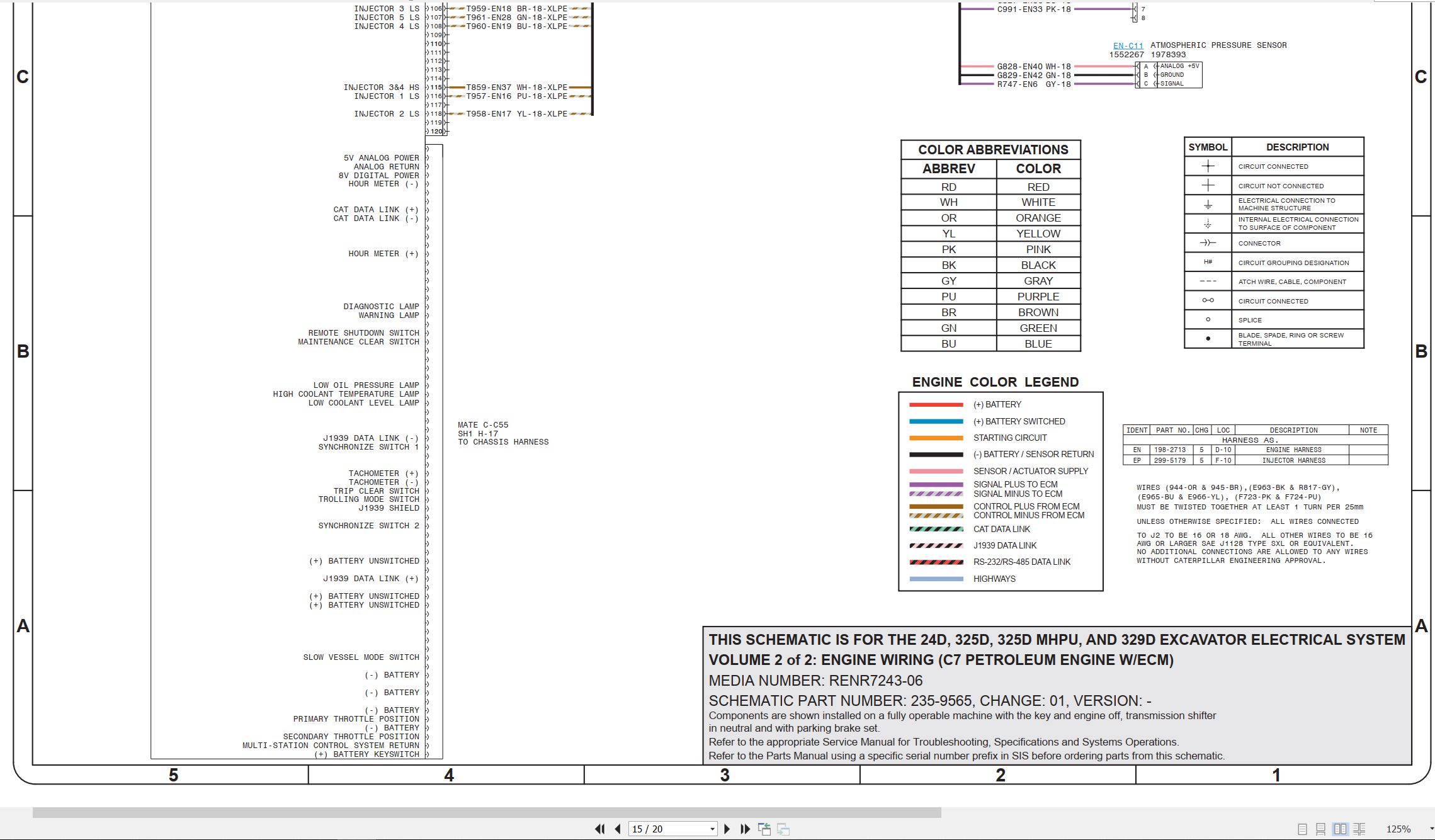Click the '(+) BATTERY KEYSWITCH' pin label
Viewport: 1435px width, 840px height.
click(366, 754)
